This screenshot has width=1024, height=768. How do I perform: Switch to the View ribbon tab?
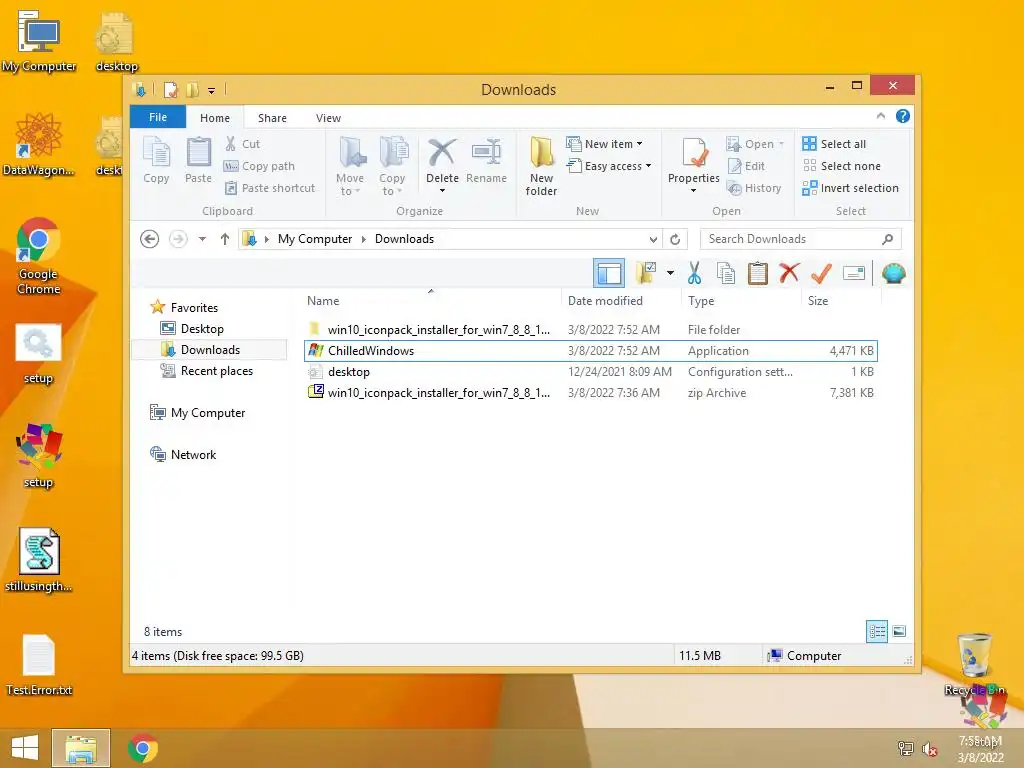coord(328,118)
